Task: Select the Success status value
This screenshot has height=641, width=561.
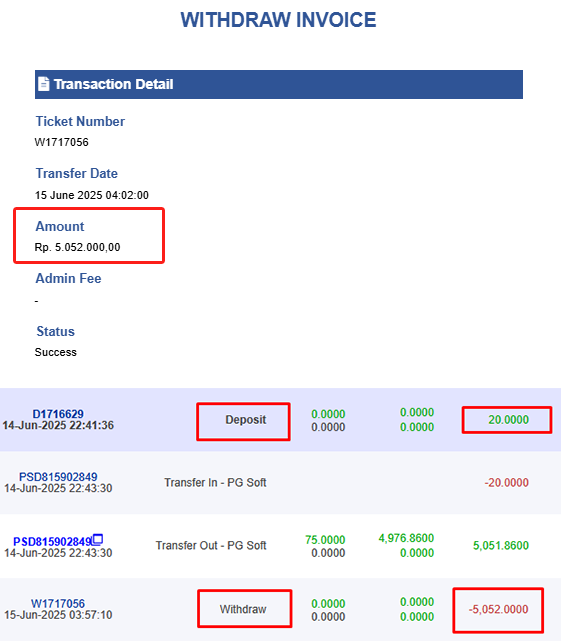Action: (x=56, y=352)
